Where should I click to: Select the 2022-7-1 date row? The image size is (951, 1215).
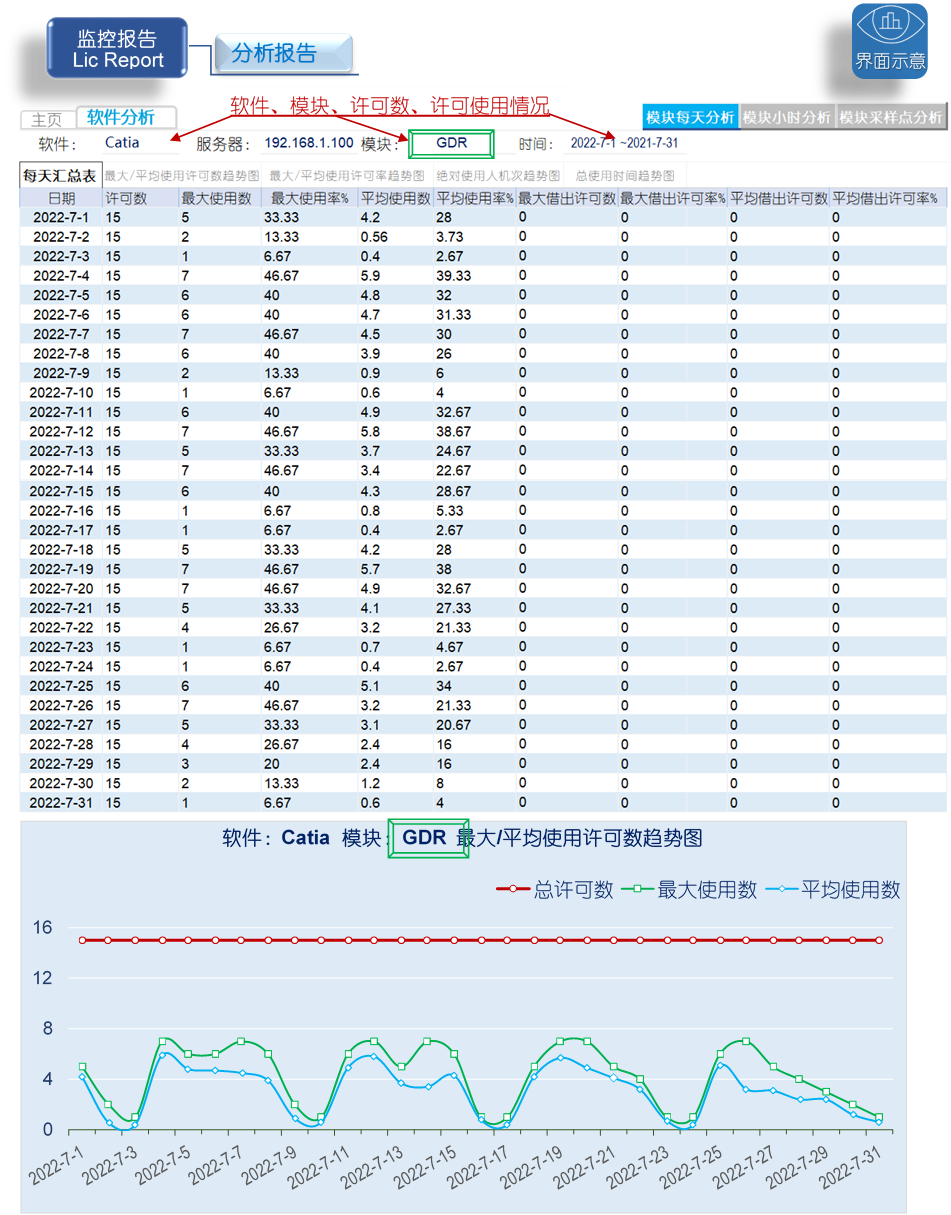(x=484, y=217)
